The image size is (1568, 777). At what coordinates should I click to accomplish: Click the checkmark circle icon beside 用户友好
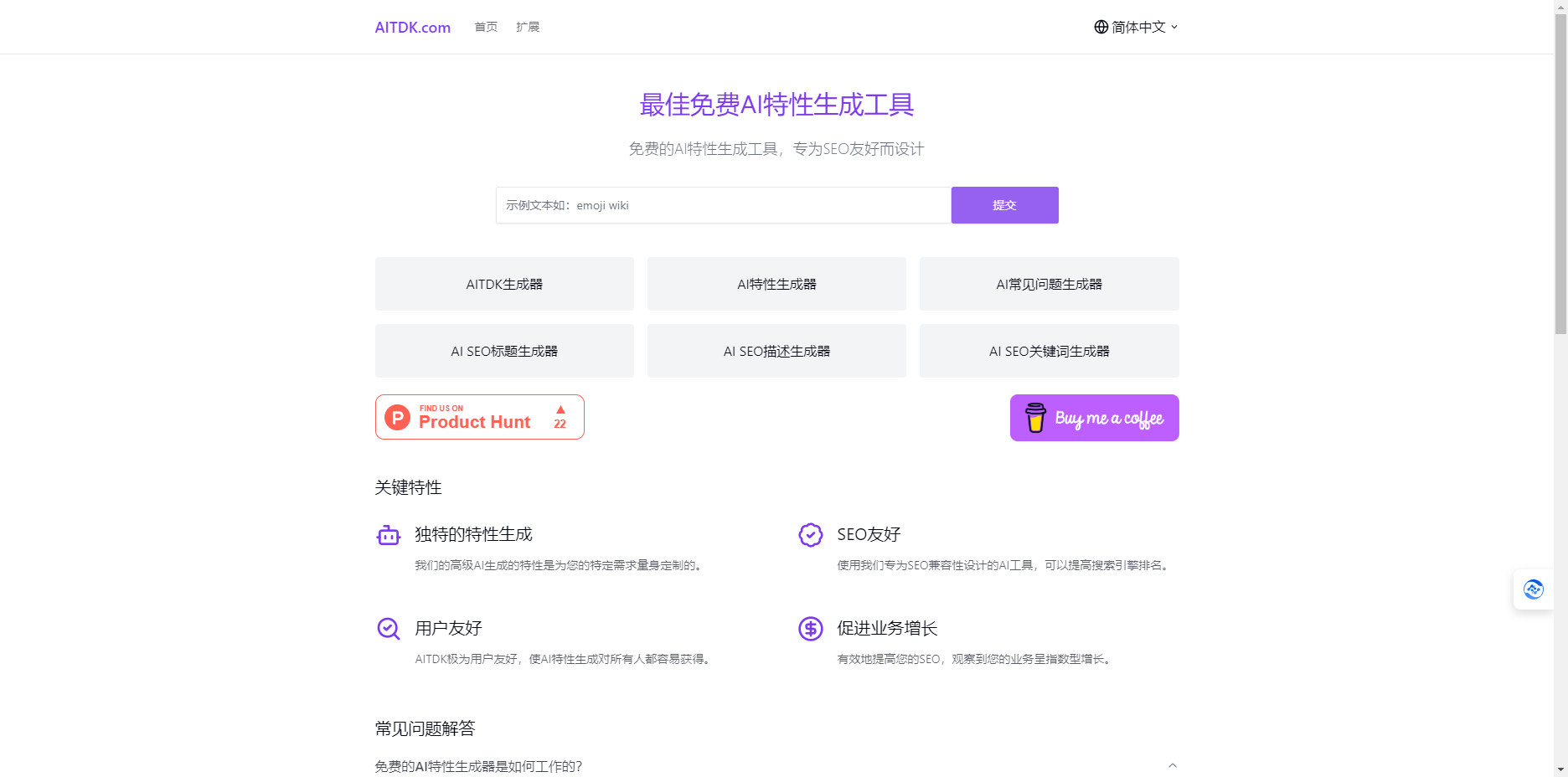point(388,629)
